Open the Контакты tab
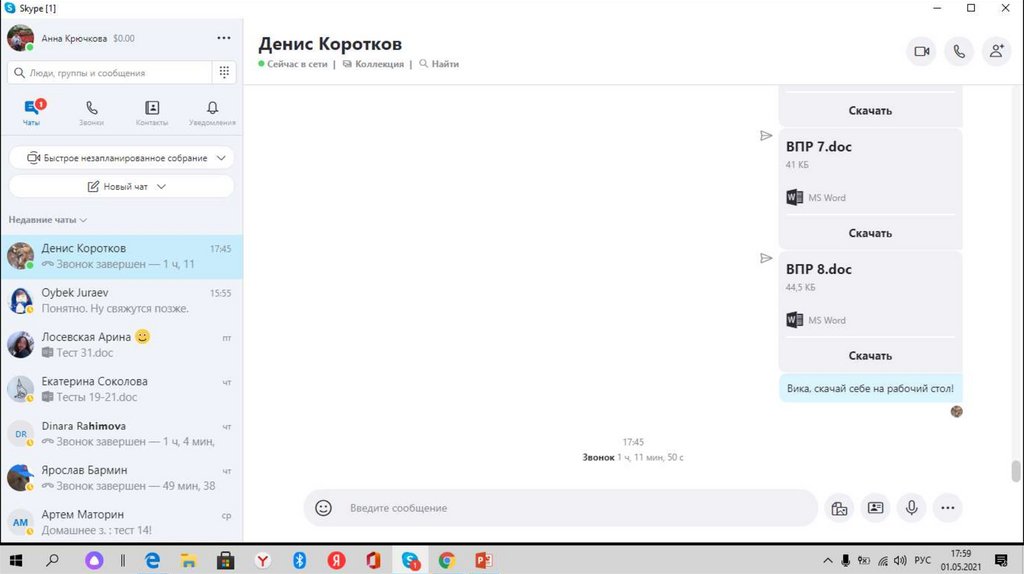This screenshot has width=1024, height=574. [x=152, y=113]
